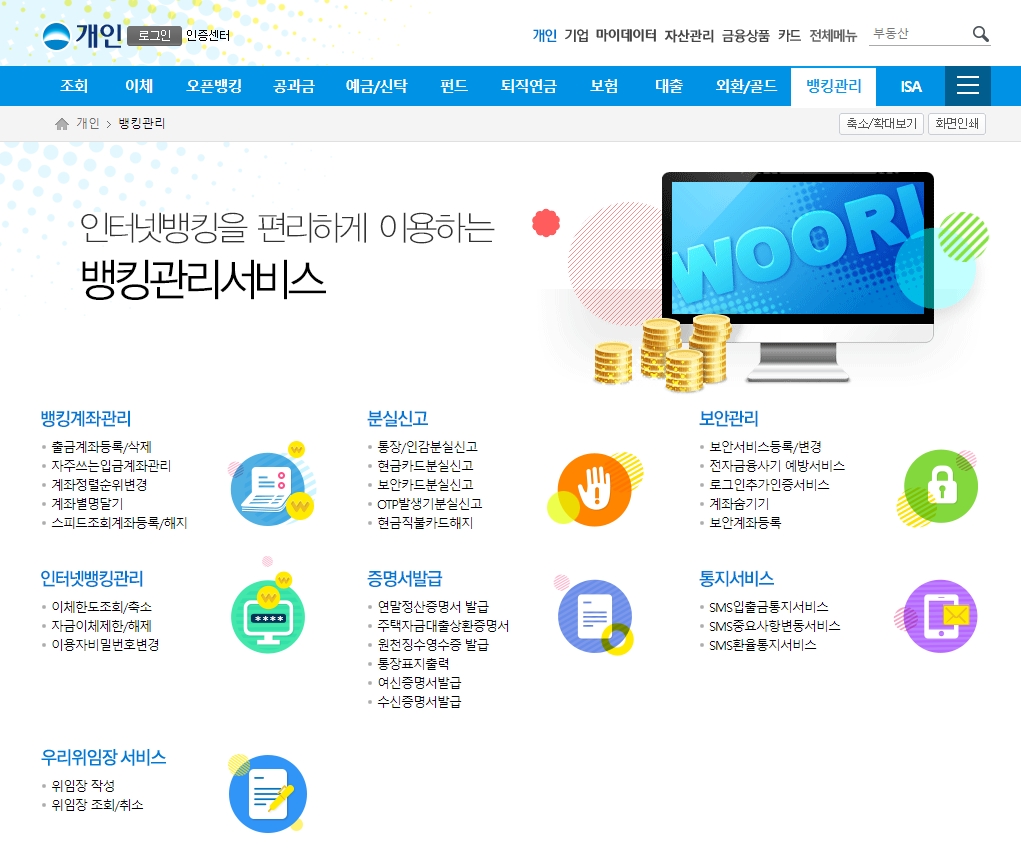Open the 퇴직연금 navigation tab
1021x852 pixels.
pos(529,86)
